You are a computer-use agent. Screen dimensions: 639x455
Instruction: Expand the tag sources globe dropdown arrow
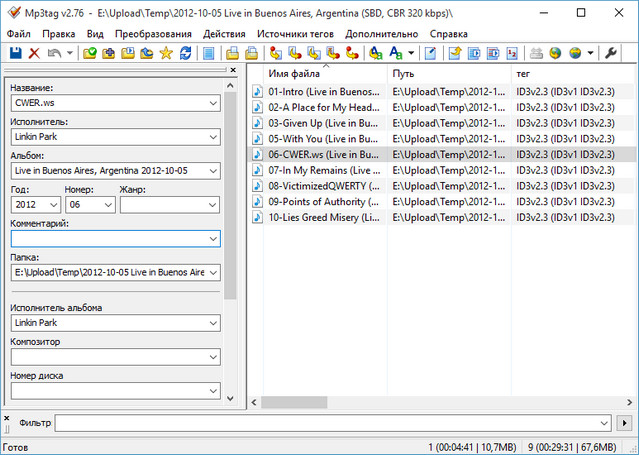pyautogui.click(x=590, y=53)
